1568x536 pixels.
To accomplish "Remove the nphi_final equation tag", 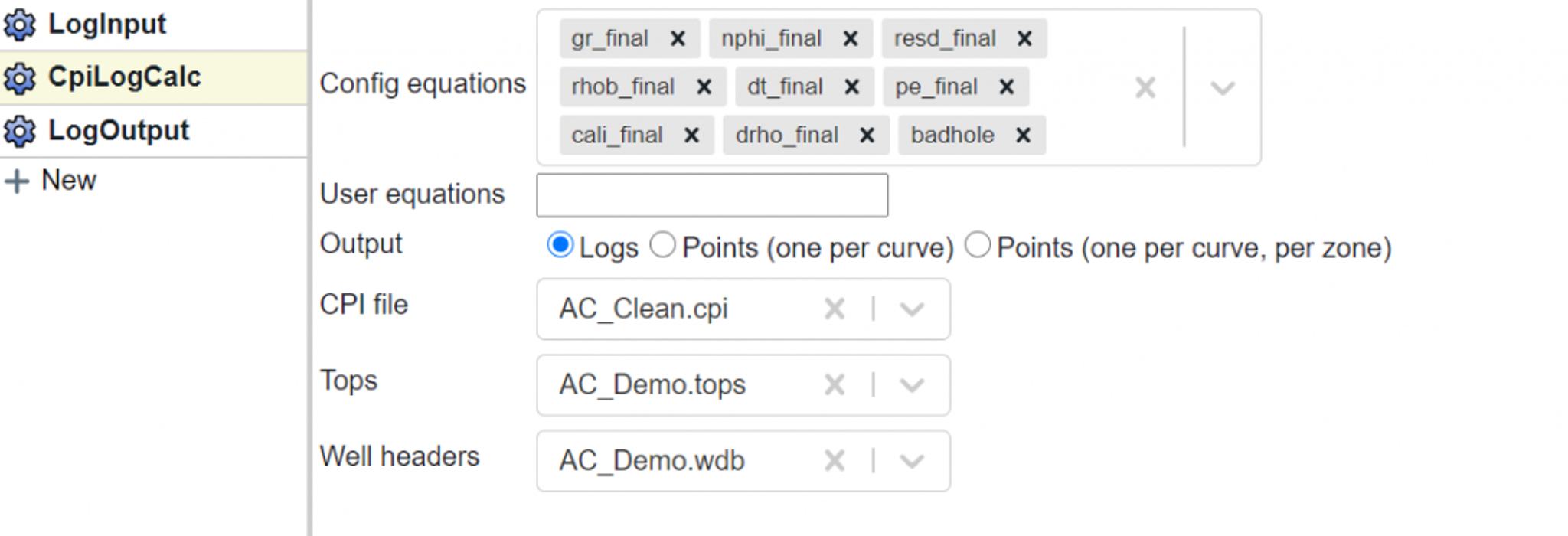I will click(x=850, y=39).
